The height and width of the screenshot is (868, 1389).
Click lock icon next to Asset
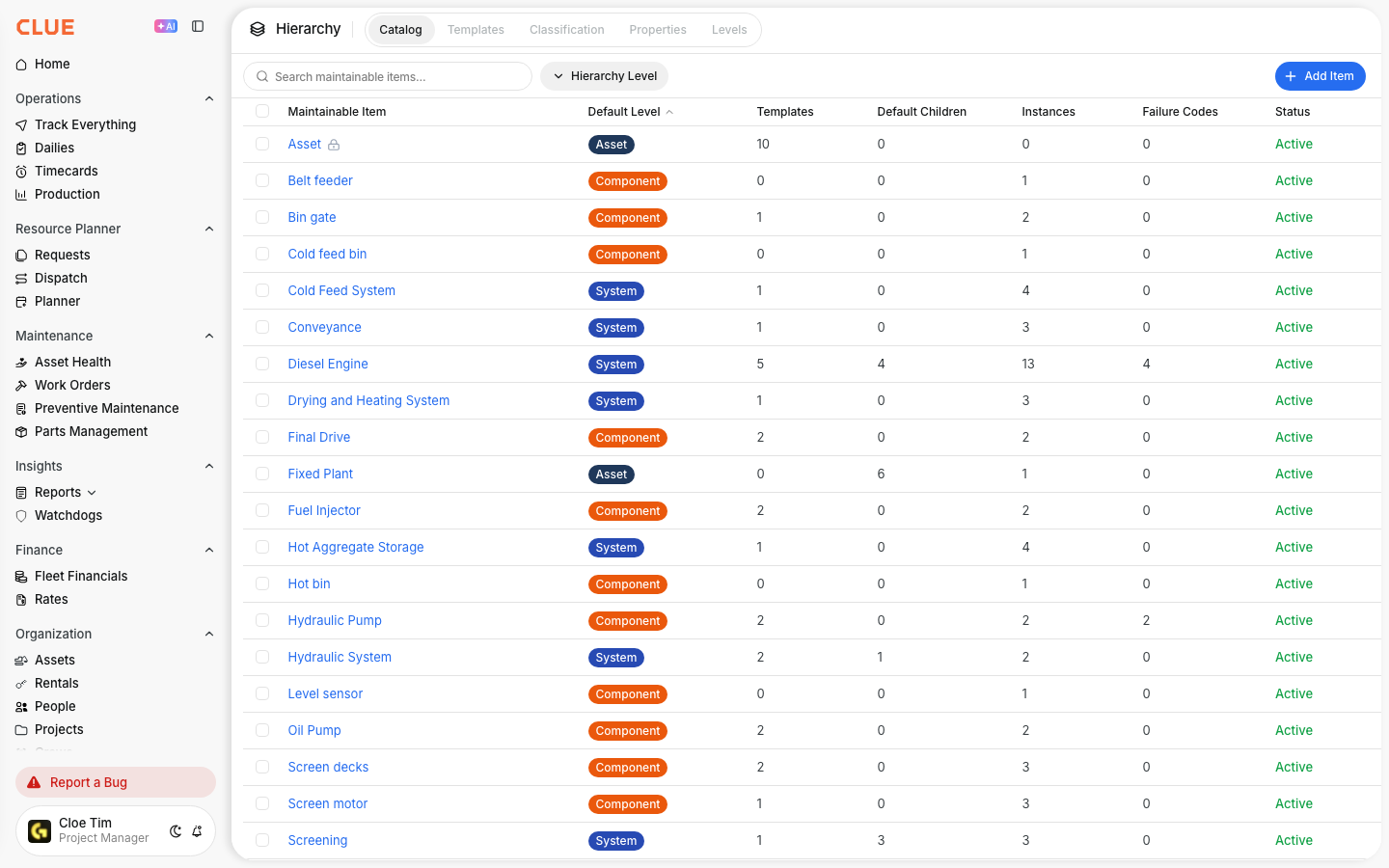(334, 145)
